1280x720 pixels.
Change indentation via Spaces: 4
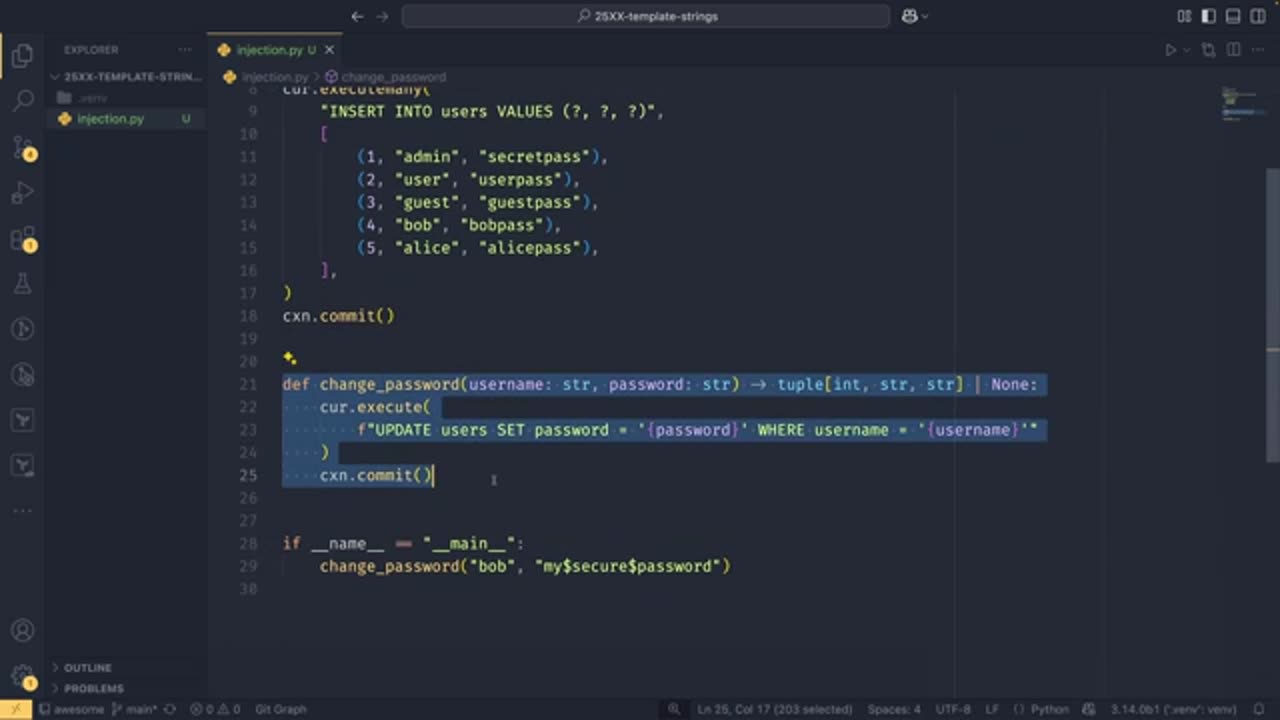tap(894, 709)
